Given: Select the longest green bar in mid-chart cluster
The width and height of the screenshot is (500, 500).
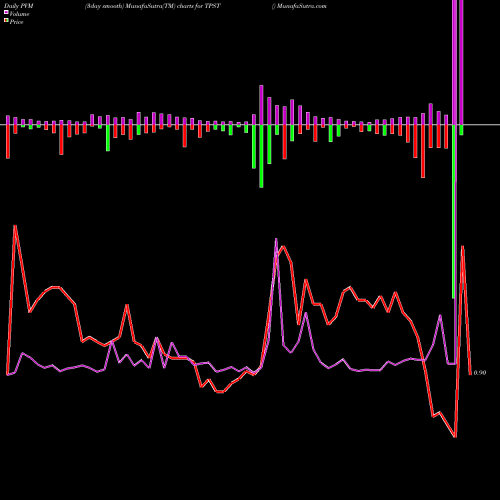Looking at the screenshot, I should point(261,156).
